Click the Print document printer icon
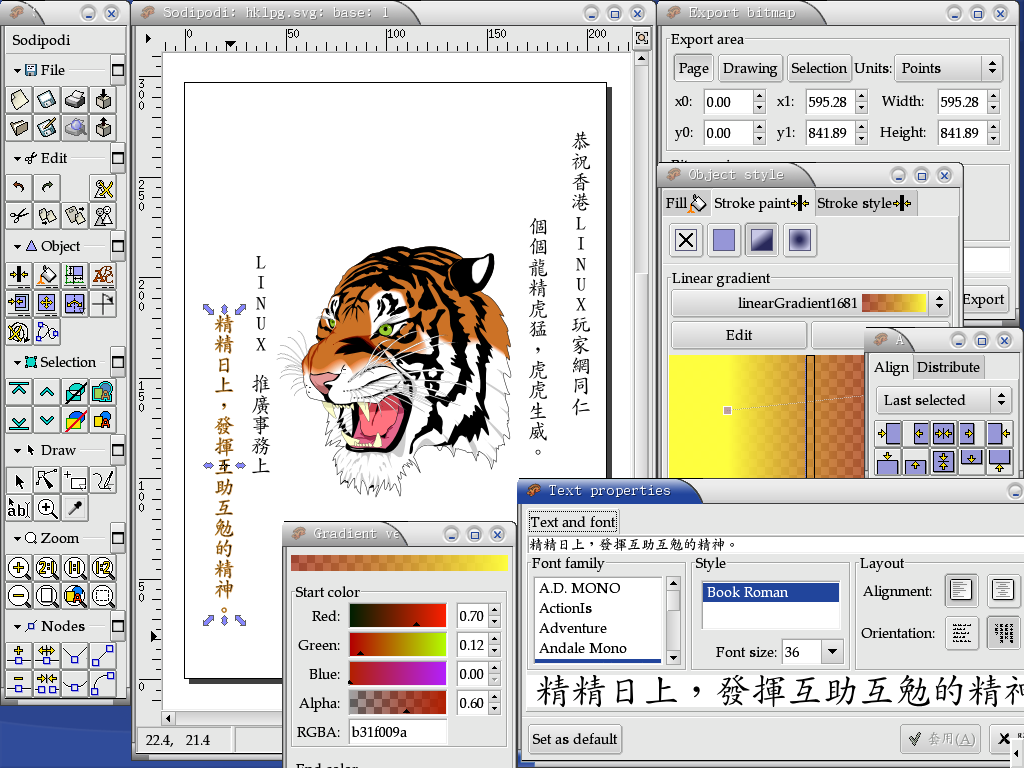The image size is (1024, 768). 75,100
